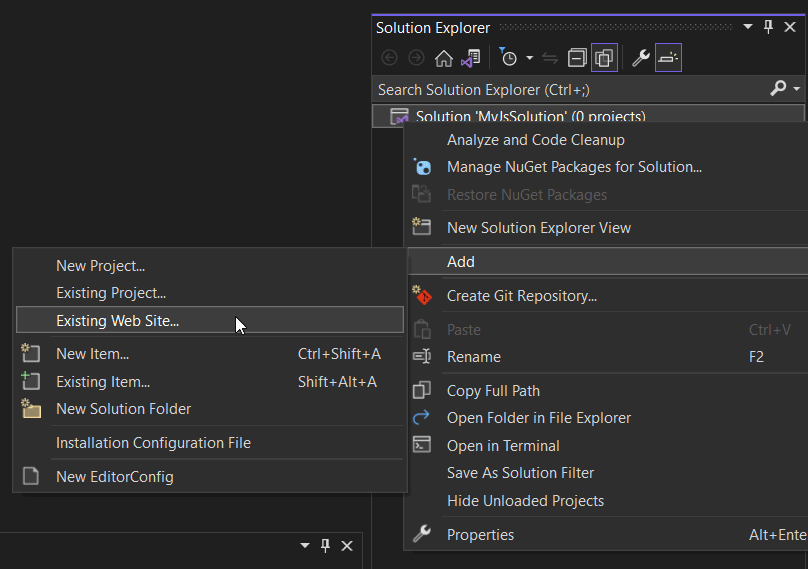Click the Forward navigation arrow in Solution Explorer

pos(416,58)
